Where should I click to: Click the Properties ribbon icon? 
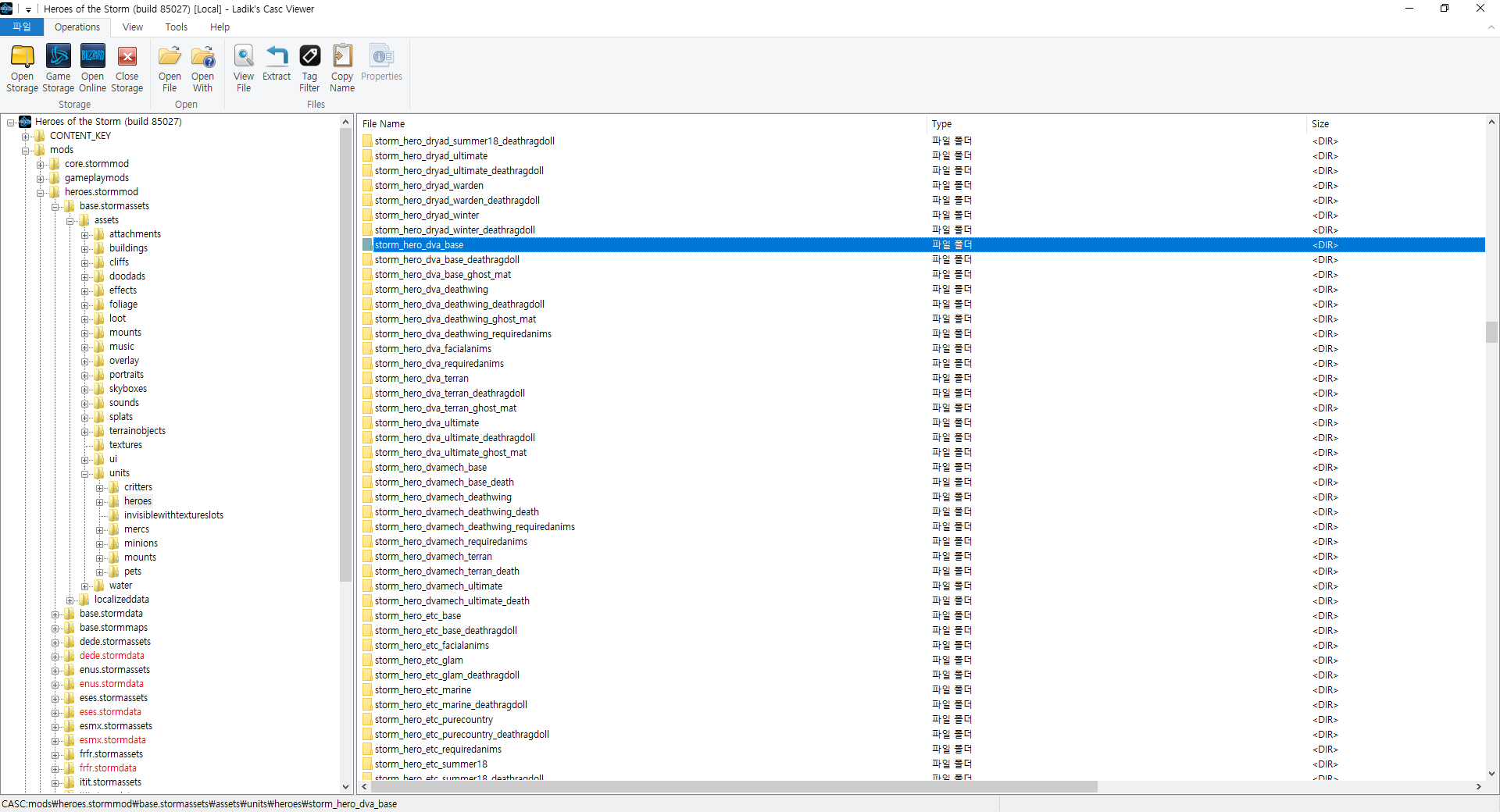[381, 63]
